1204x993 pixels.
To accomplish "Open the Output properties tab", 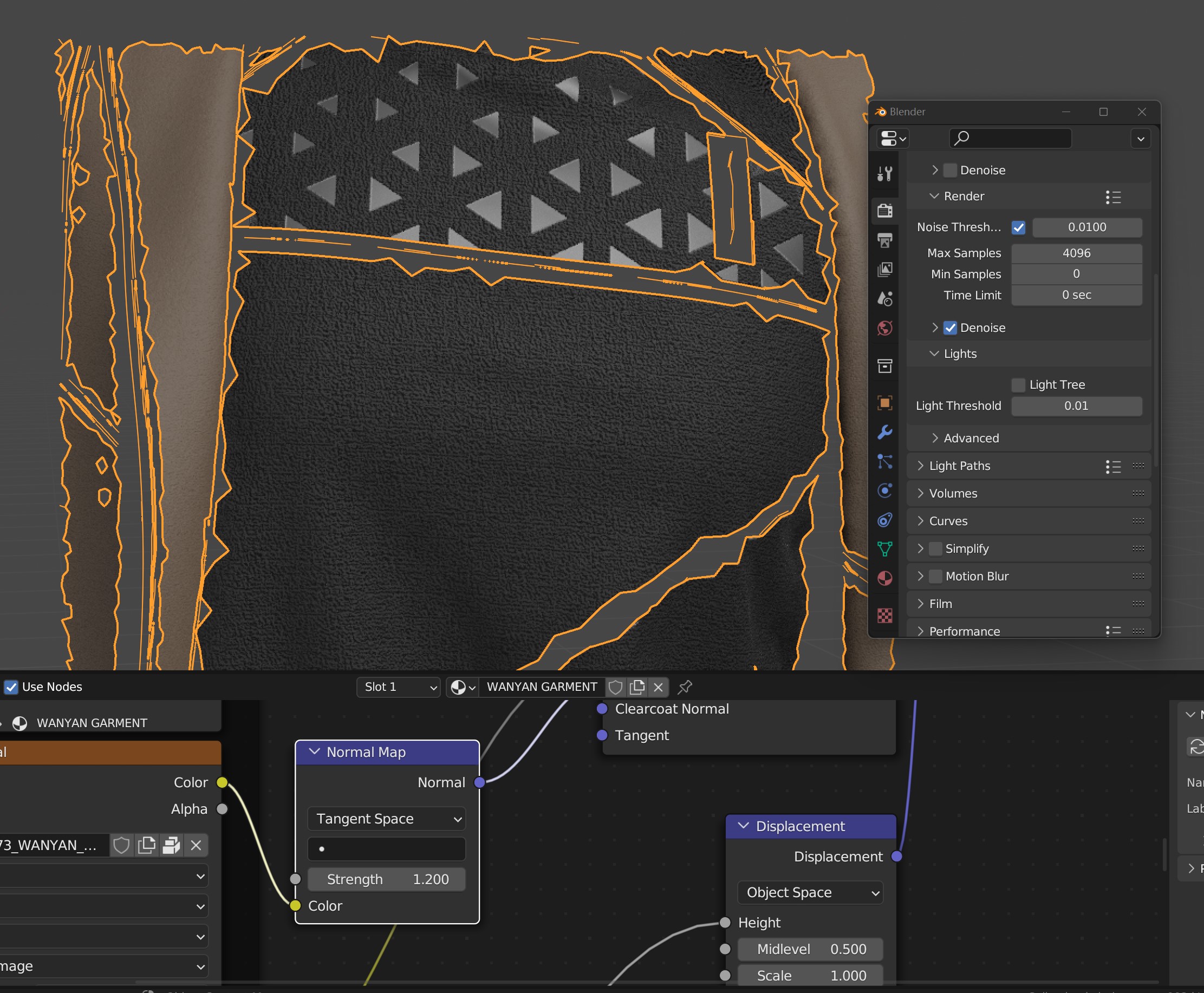I will pos(884,240).
